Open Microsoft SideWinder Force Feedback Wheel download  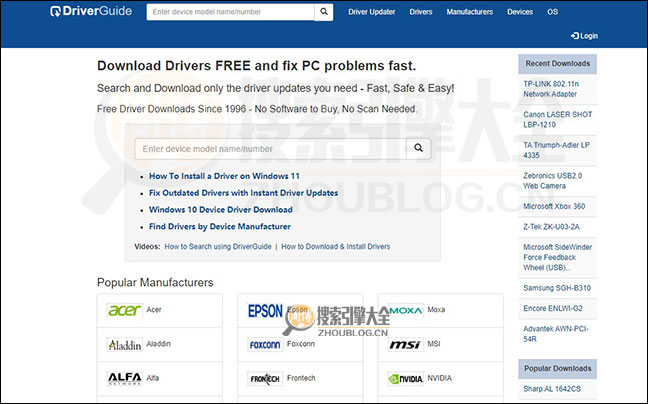(557, 257)
